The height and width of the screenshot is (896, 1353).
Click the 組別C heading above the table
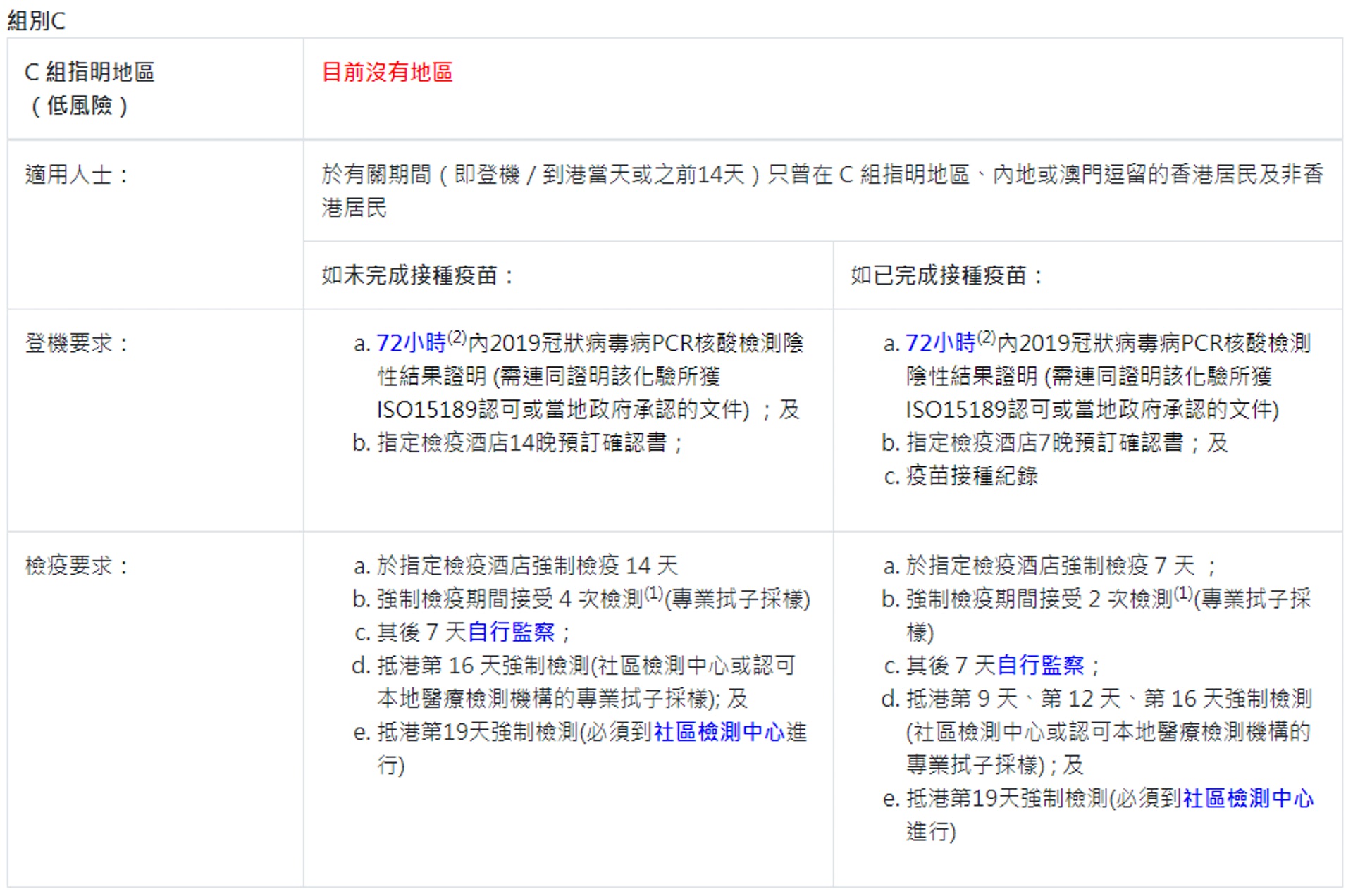tap(37, 20)
